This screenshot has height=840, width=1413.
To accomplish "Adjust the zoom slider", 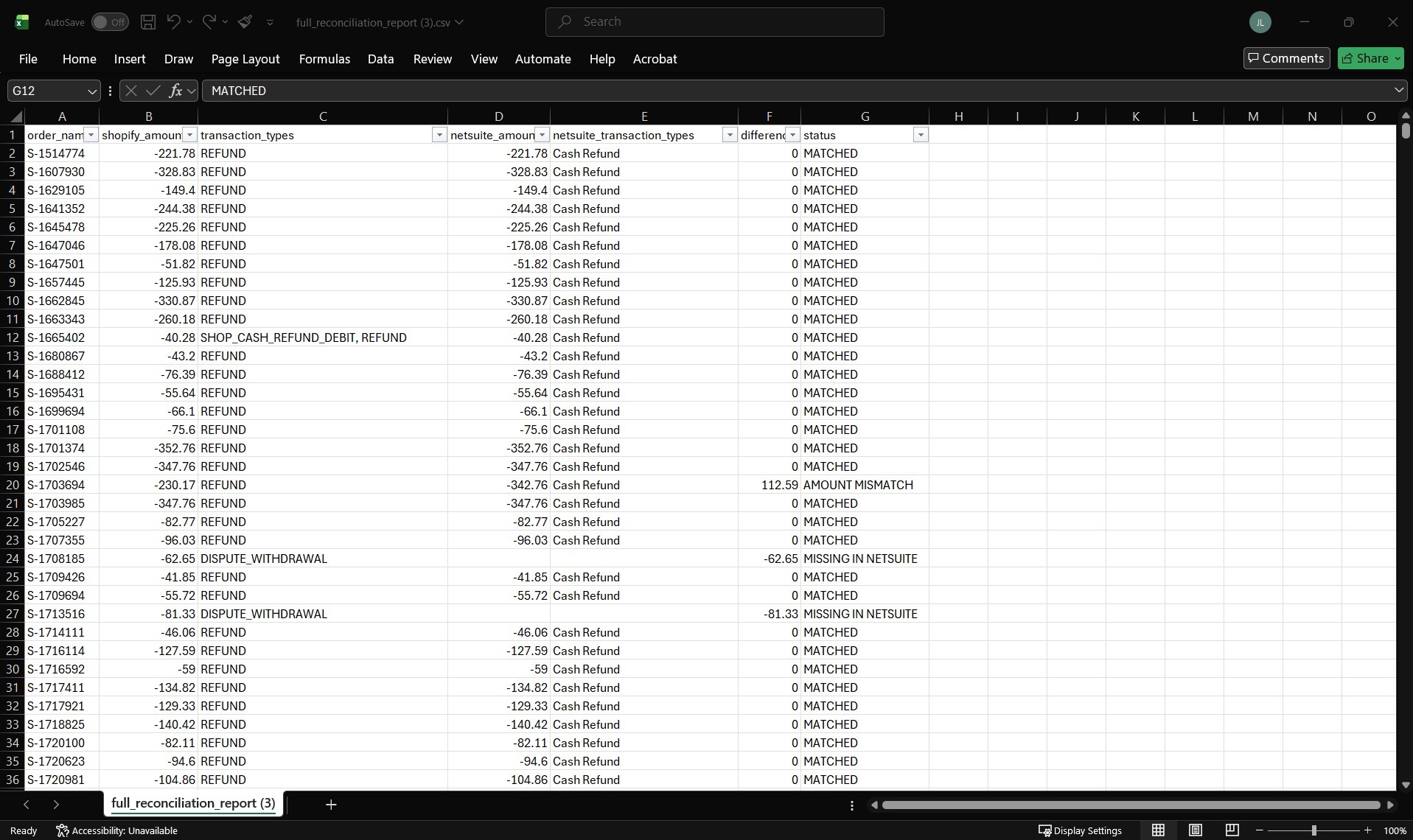I will tap(1314, 830).
